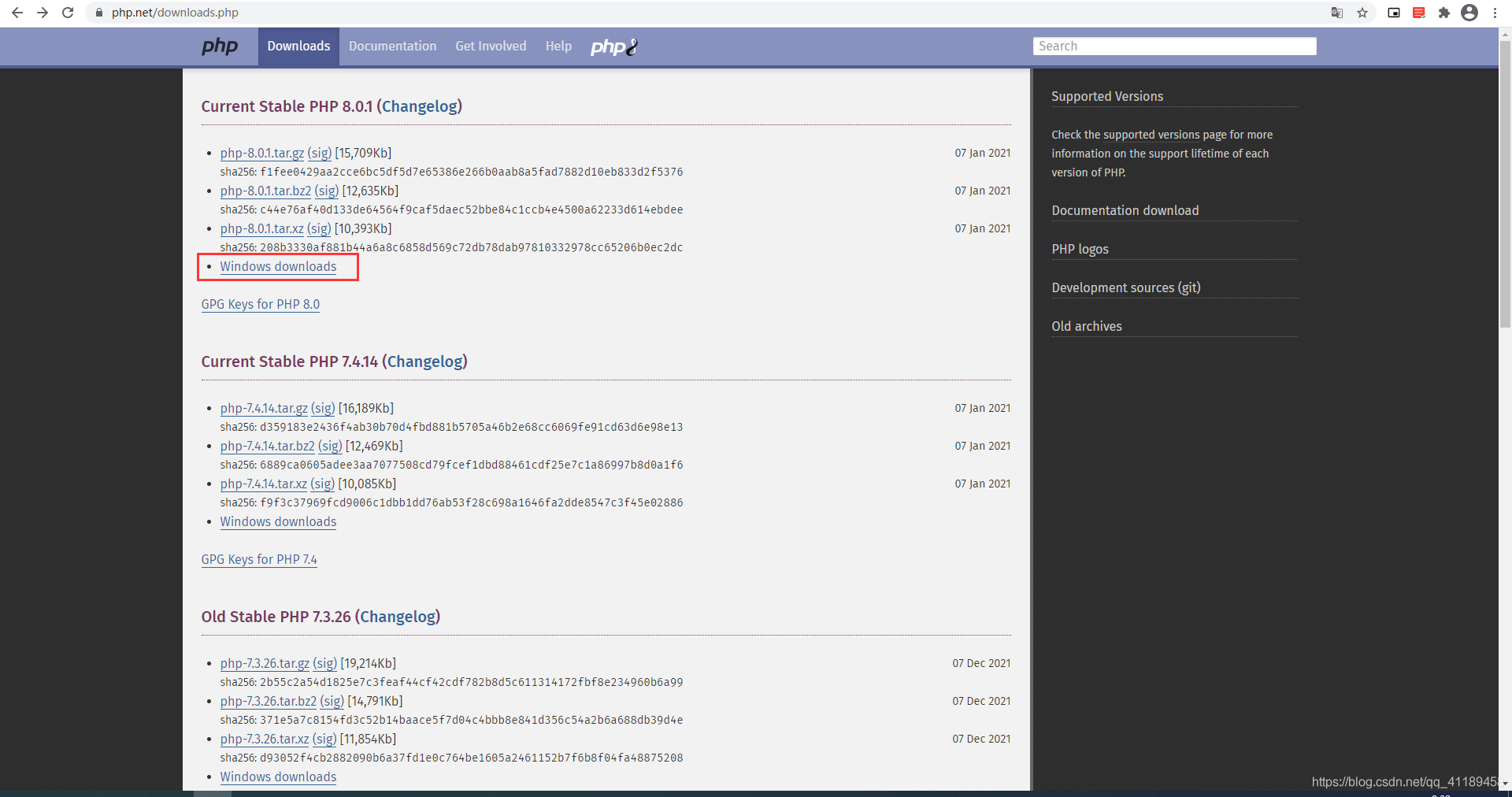Open Windows downloads for PHP 8.0.1
The height and width of the screenshot is (797, 1512).
point(277,266)
